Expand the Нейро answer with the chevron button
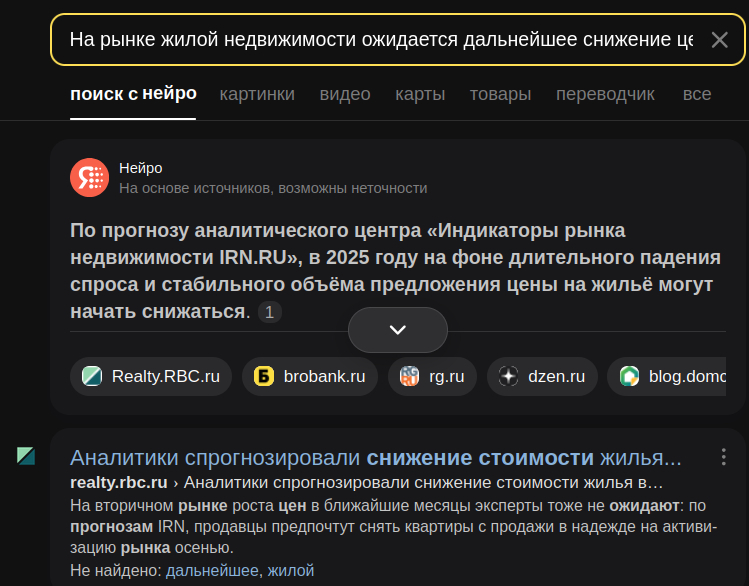Screen dimensions: 749x586 397,330
